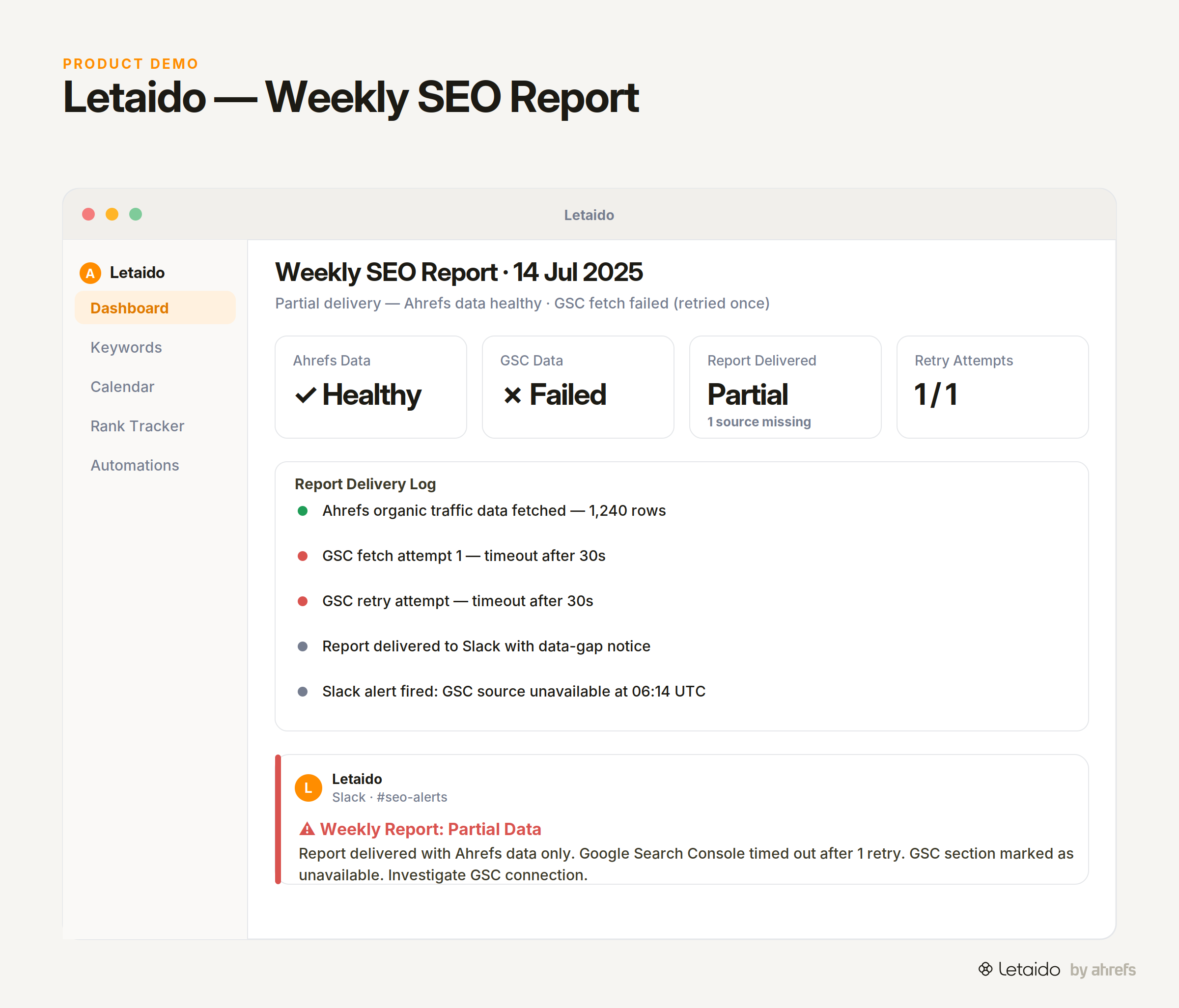Image resolution: width=1179 pixels, height=1008 pixels.
Task: Click the orange Letaido workspace avatar icon
Action: (x=90, y=273)
